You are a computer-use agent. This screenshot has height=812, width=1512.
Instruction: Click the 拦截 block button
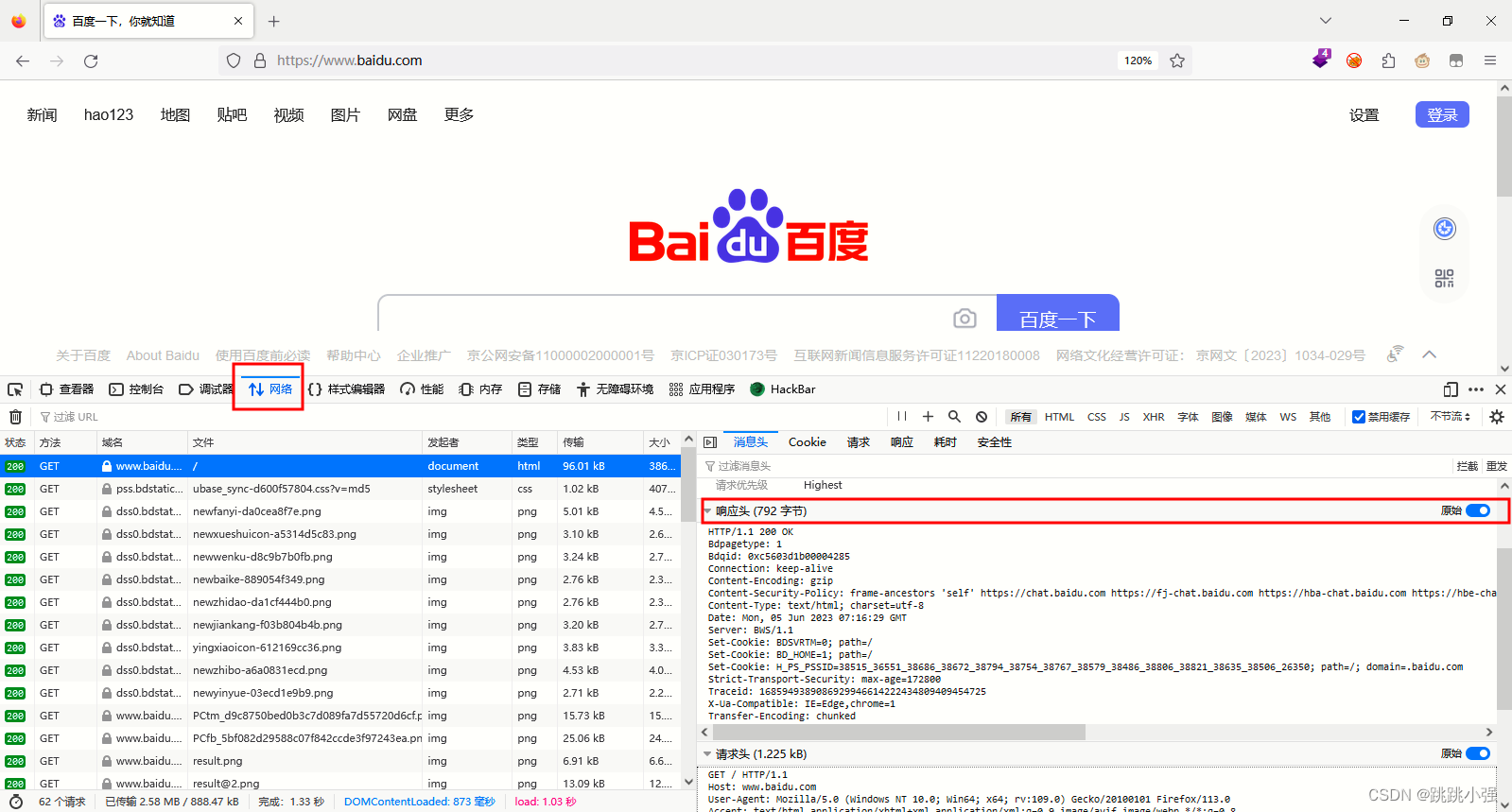pyautogui.click(x=1468, y=466)
